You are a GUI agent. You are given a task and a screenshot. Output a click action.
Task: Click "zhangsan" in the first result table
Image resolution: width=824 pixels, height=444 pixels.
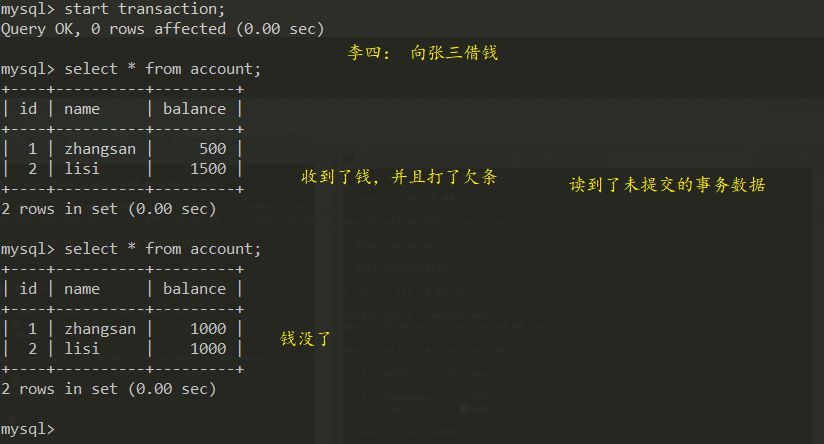(100, 149)
